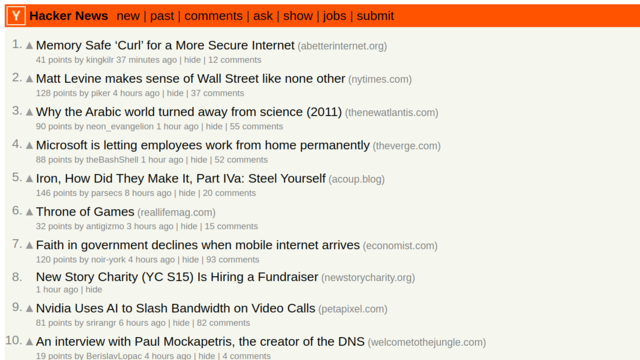Upvote the Throne of Games story
The height and width of the screenshot is (360, 640).
tap(29, 212)
